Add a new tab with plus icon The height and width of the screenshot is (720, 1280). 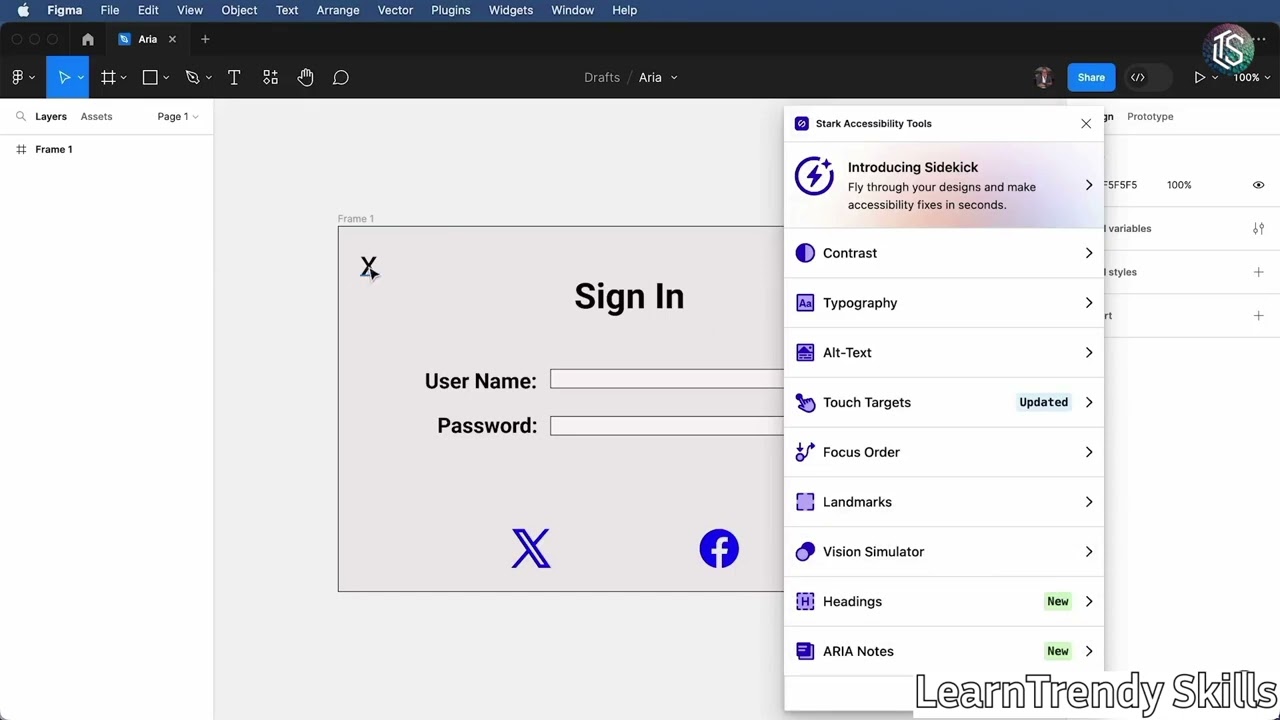[x=205, y=39]
